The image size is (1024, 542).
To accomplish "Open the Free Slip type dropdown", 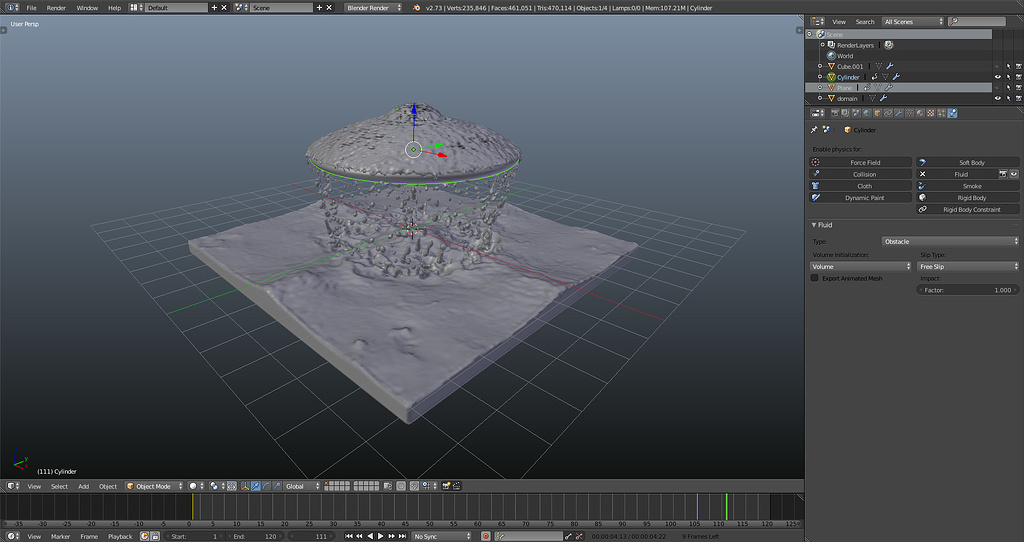I will coord(968,266).
